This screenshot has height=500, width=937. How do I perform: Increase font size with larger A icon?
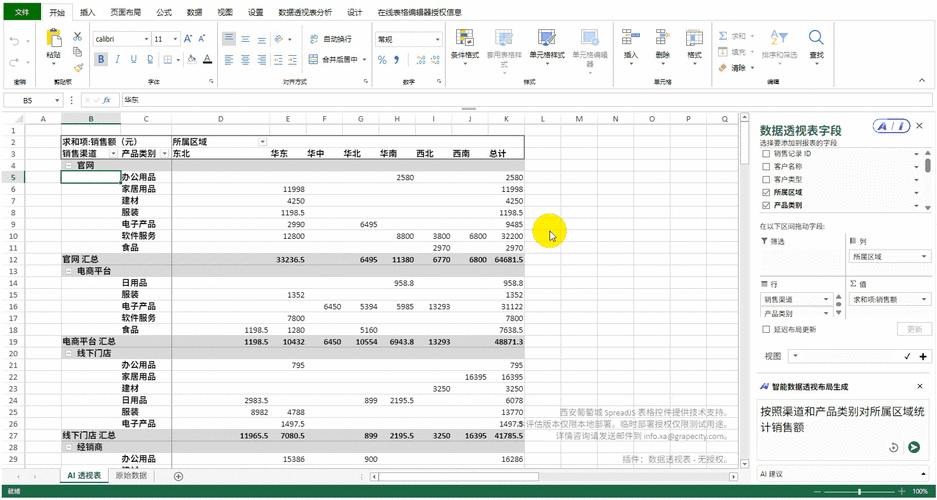coord(188,39)
